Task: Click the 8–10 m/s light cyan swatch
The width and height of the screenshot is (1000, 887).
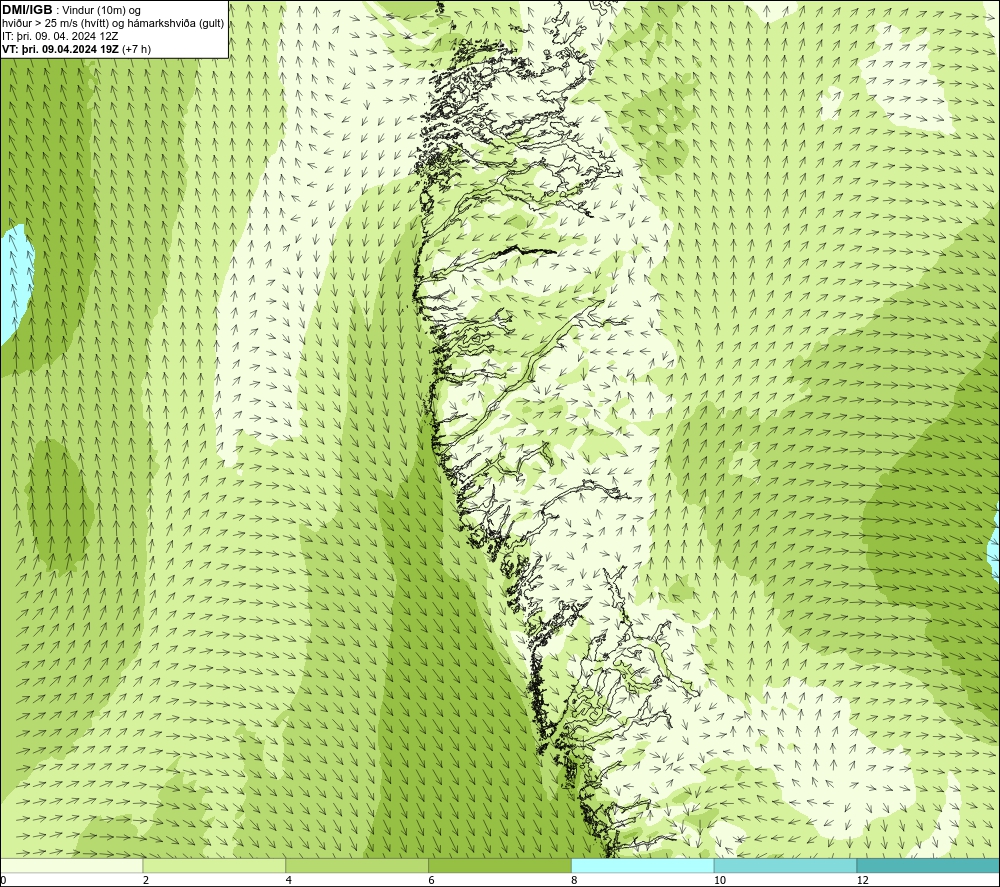Action: (643, 865)
